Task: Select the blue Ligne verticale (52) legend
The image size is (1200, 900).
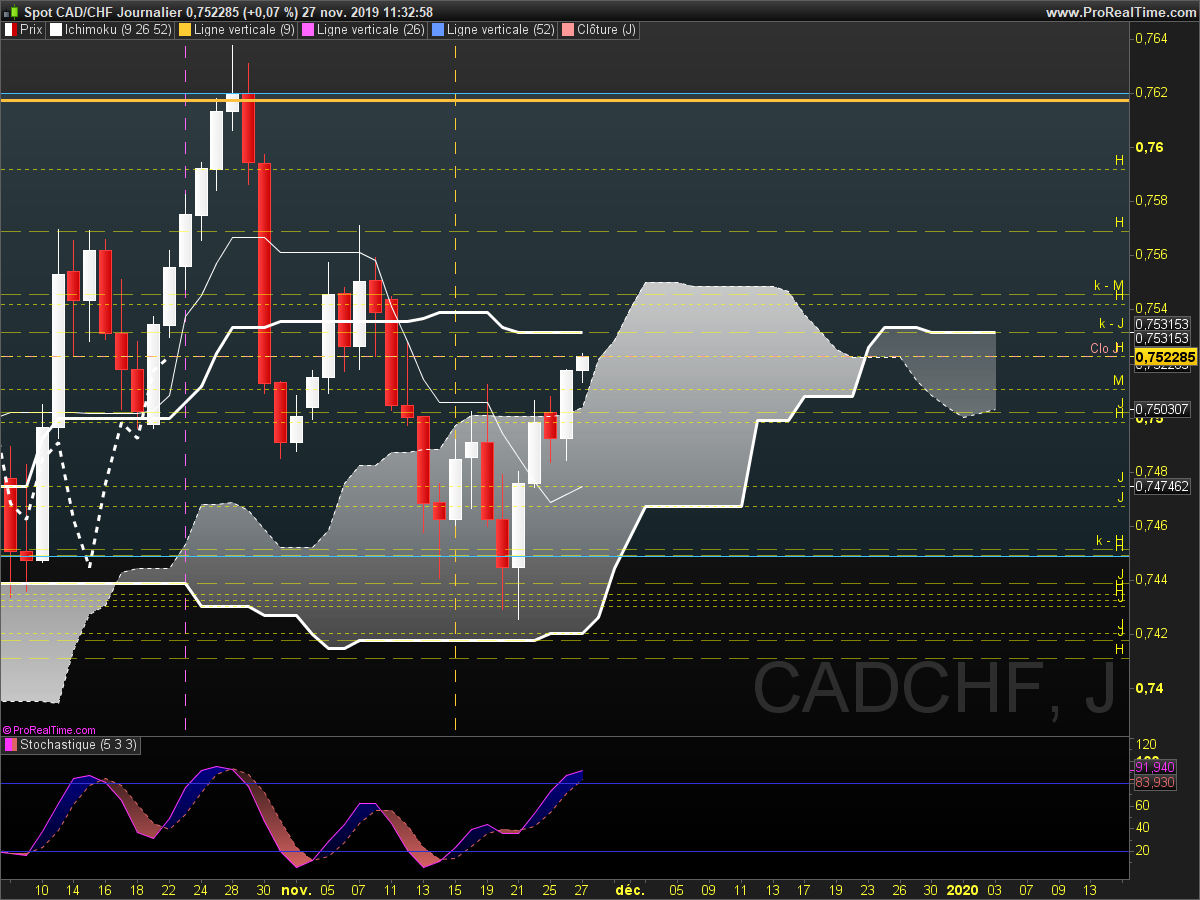Action: [493, 30]
